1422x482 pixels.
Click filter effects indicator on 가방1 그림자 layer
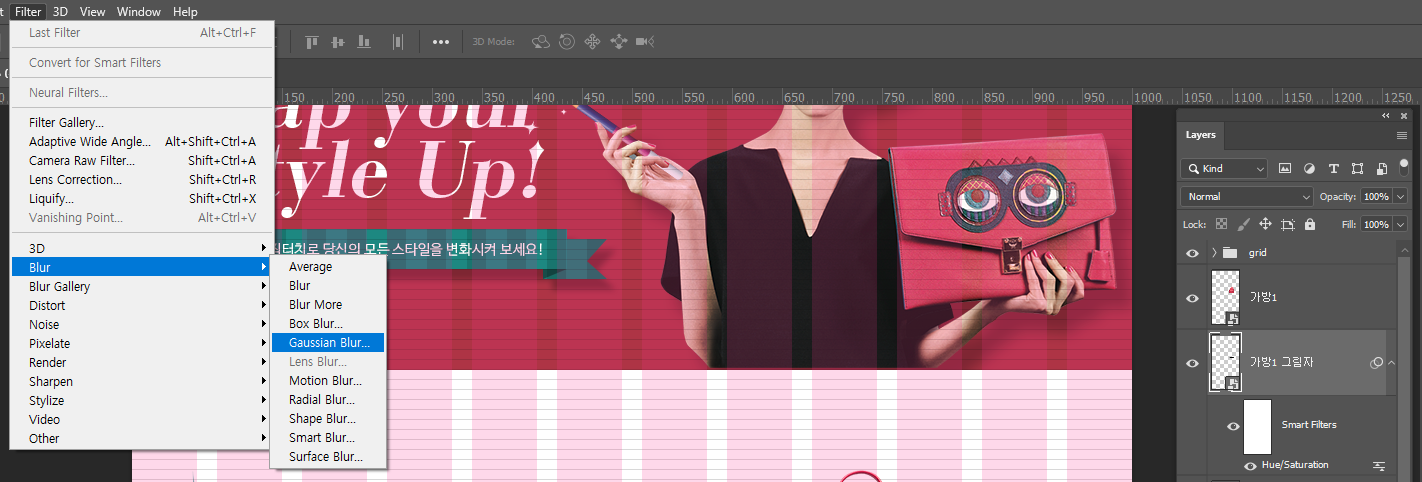coord(1376,362)
